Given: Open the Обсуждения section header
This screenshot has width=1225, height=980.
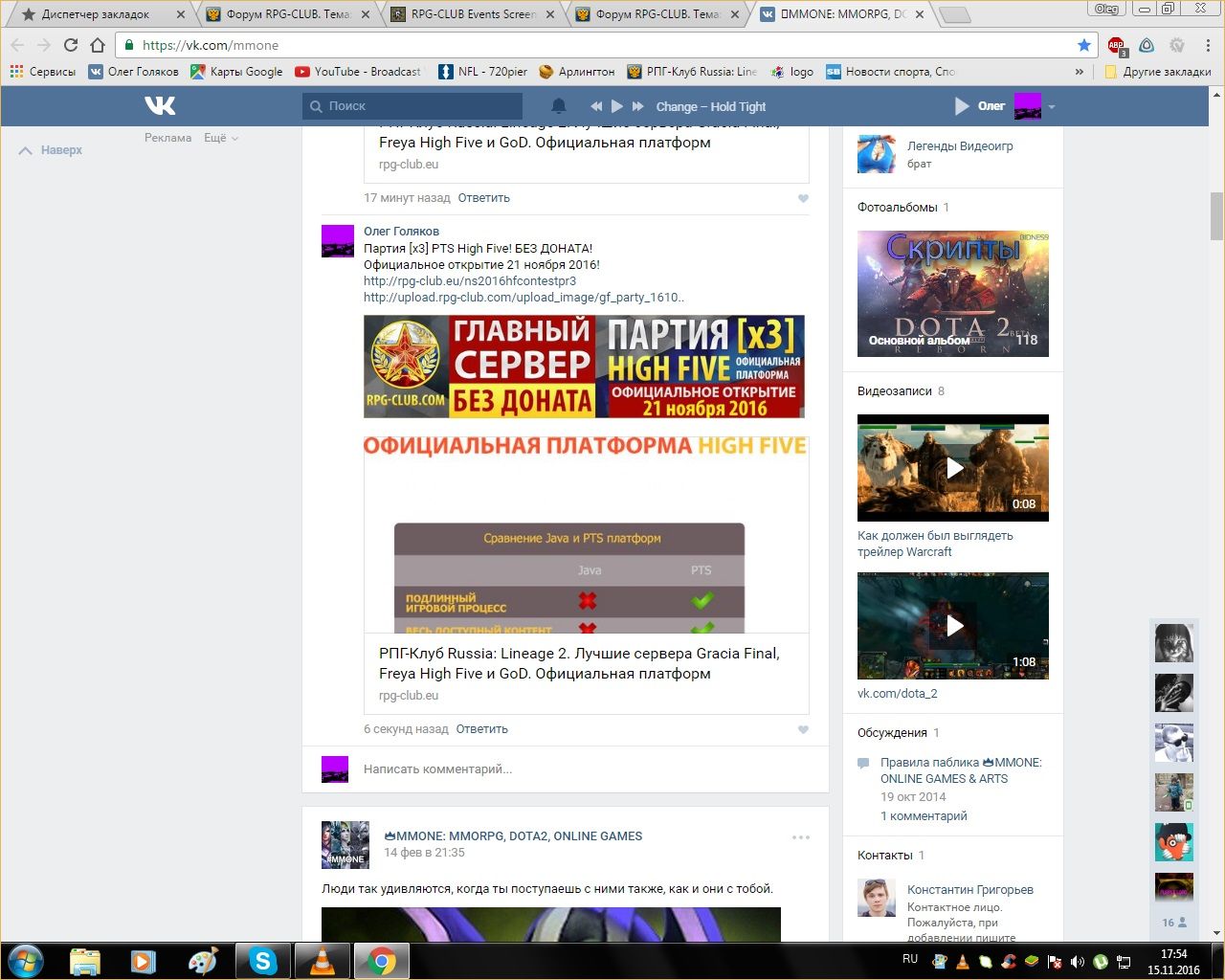Looking at the screenshot, I should pos(893,733).
